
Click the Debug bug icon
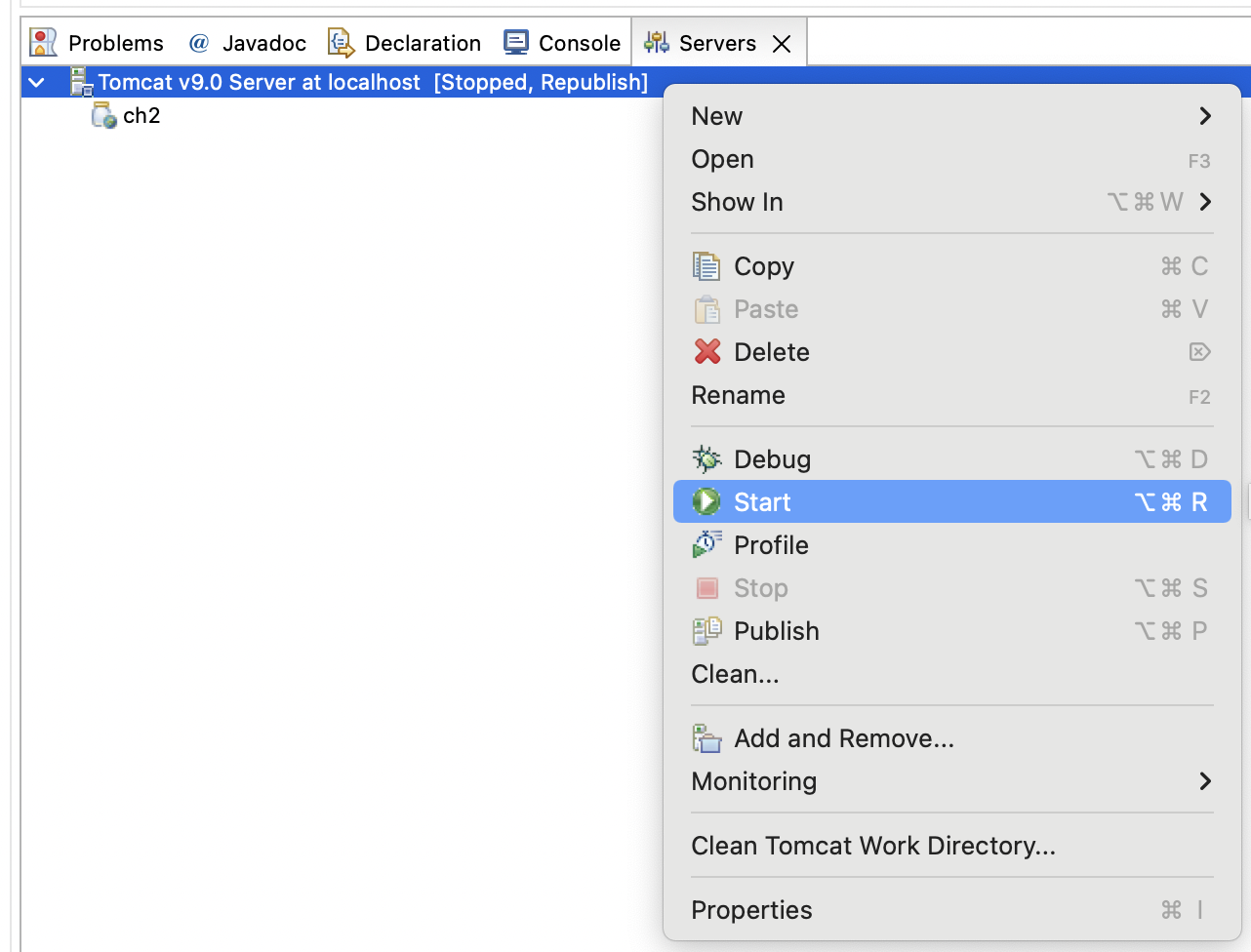tap(706, 458)
